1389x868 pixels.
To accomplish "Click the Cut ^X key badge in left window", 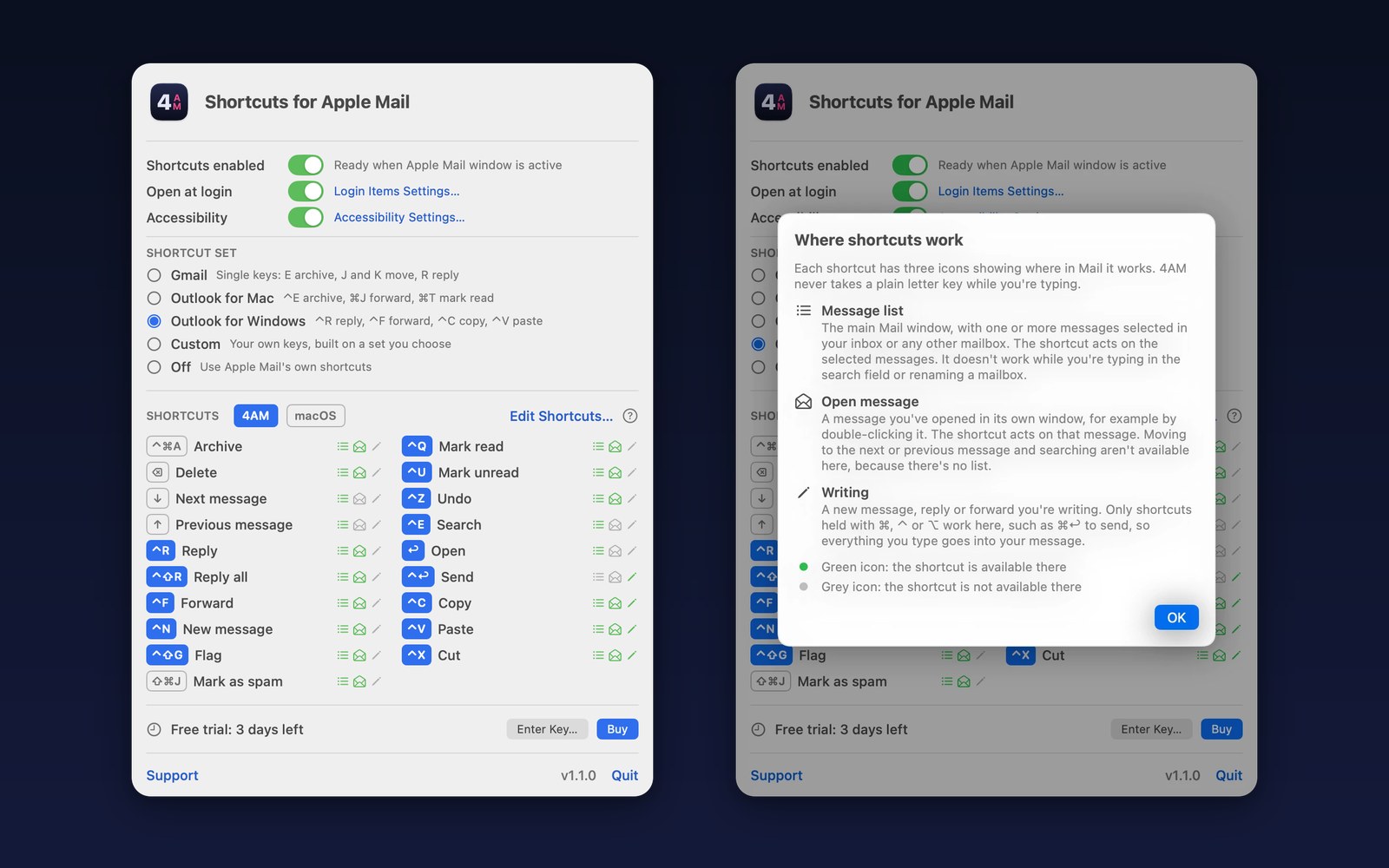I will [417, 654].
